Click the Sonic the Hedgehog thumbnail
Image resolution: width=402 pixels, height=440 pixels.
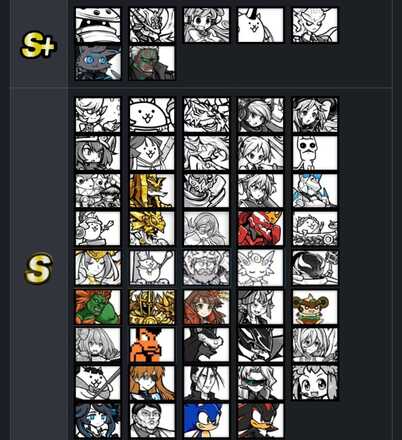pos(206,421)
